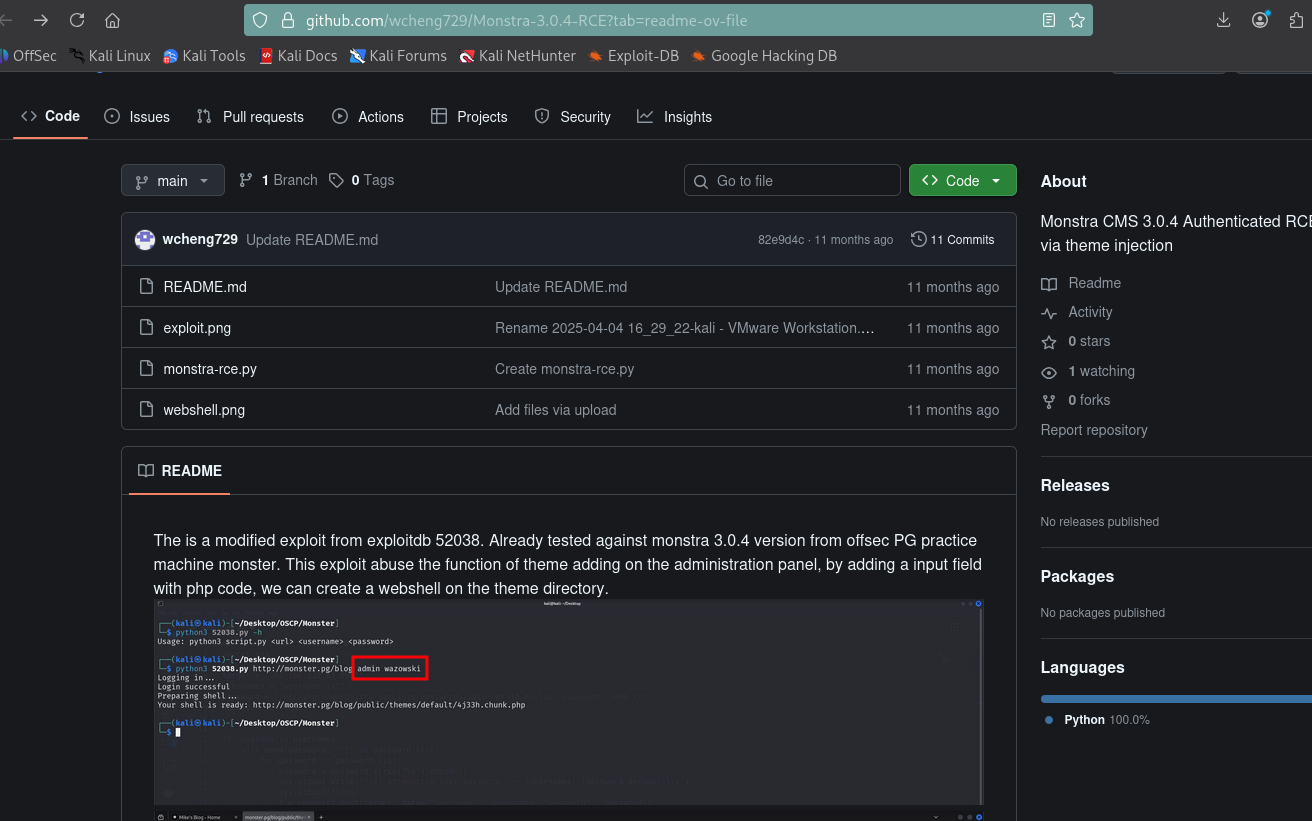1312x821 pixels.
Task: Open the webshell.png file
Action: click(x=204, y=410)
